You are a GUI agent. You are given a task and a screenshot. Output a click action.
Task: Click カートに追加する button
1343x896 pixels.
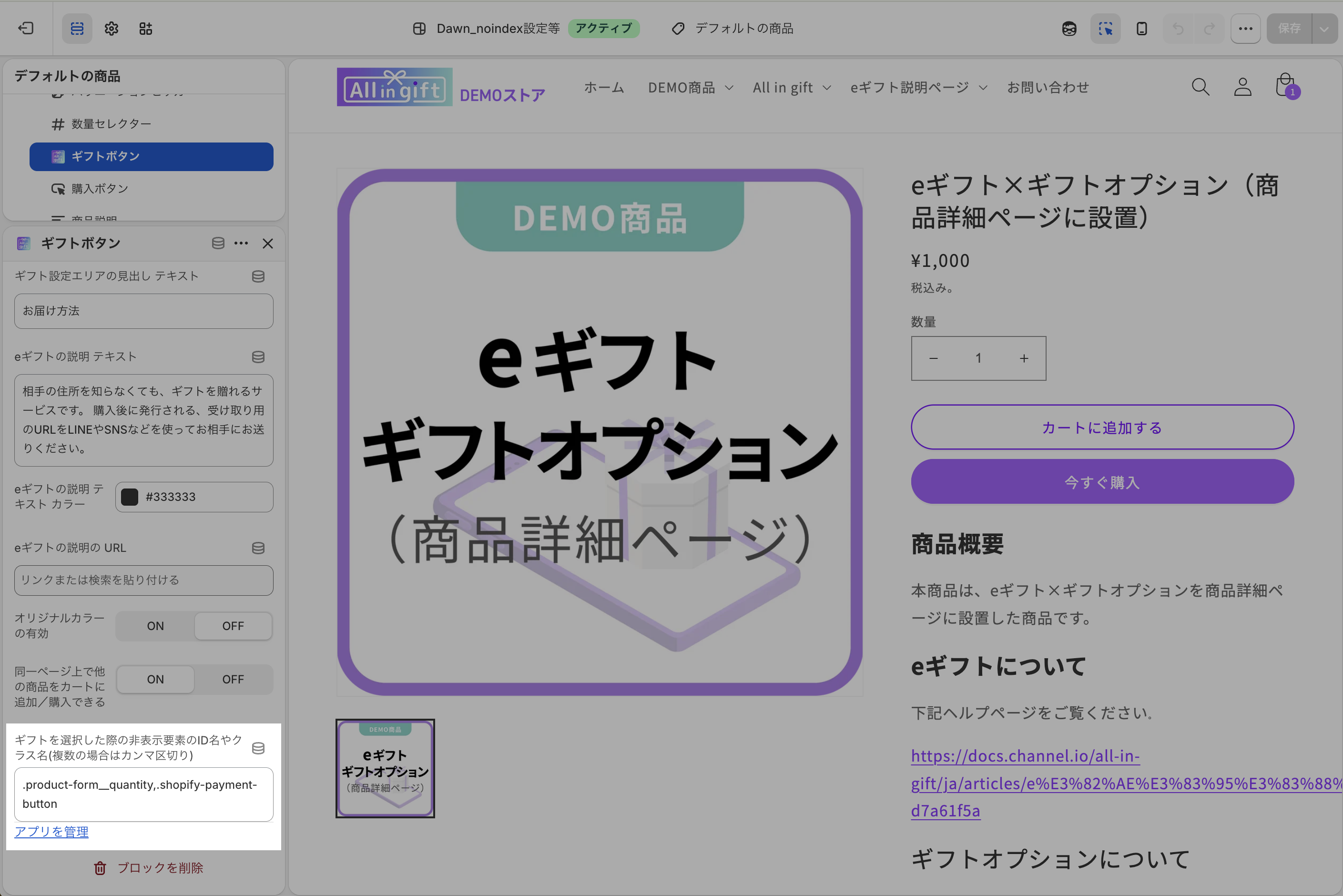coord(1102,428)
